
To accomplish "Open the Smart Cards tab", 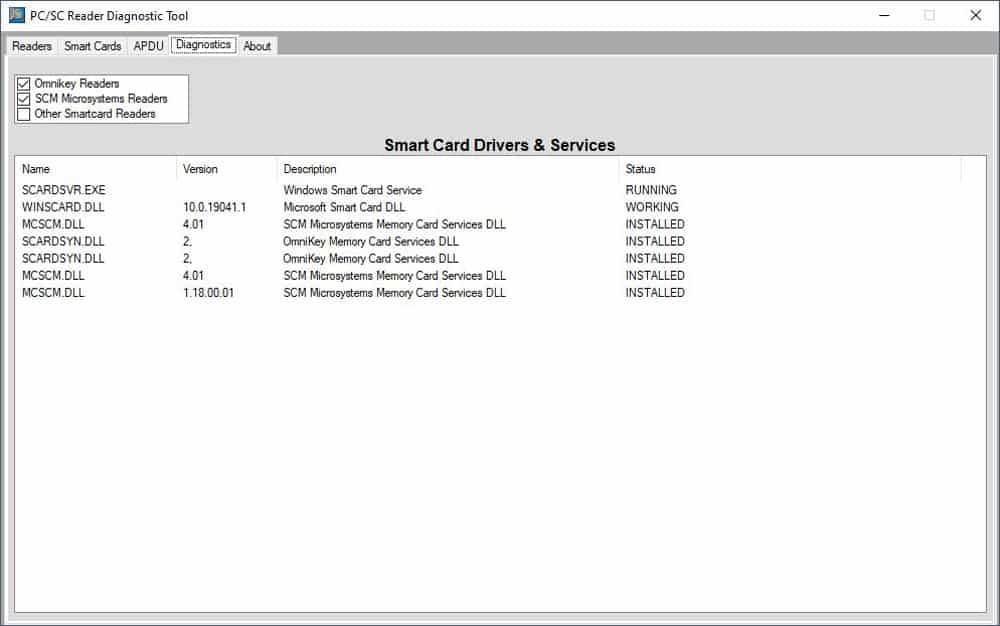I will pyautogui.click(x=92, y=46).
